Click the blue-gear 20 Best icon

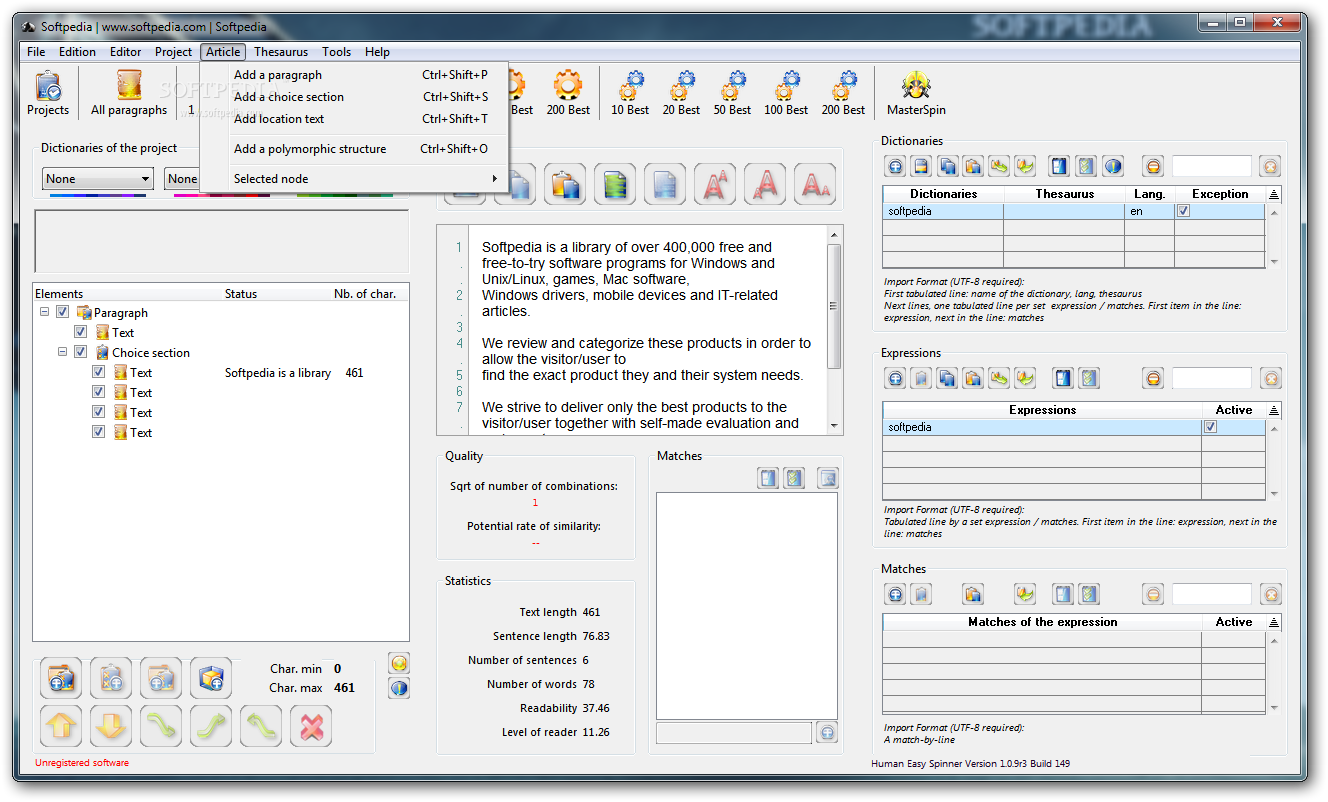(682, 93)
